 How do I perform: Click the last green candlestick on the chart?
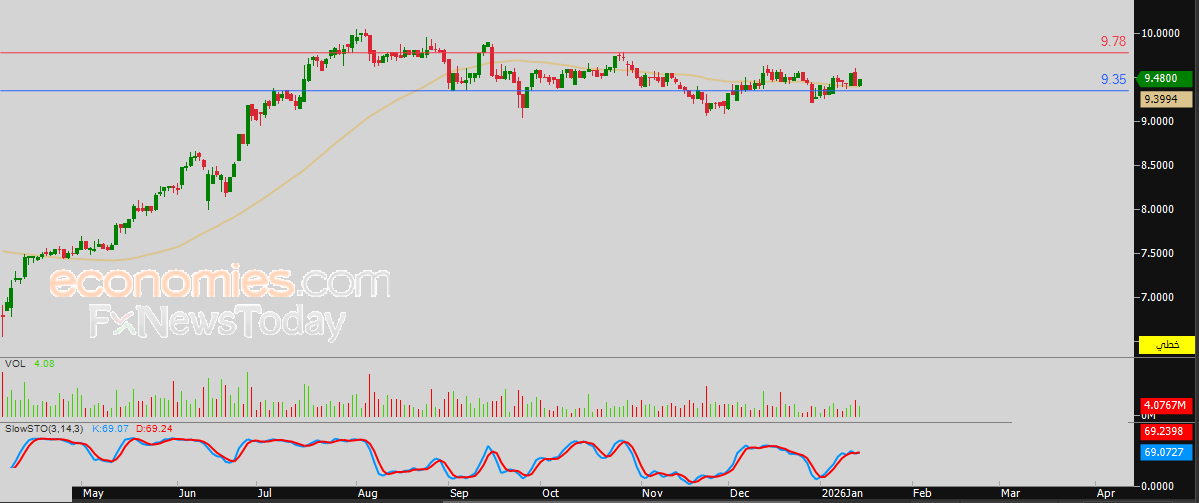point(860,83)
